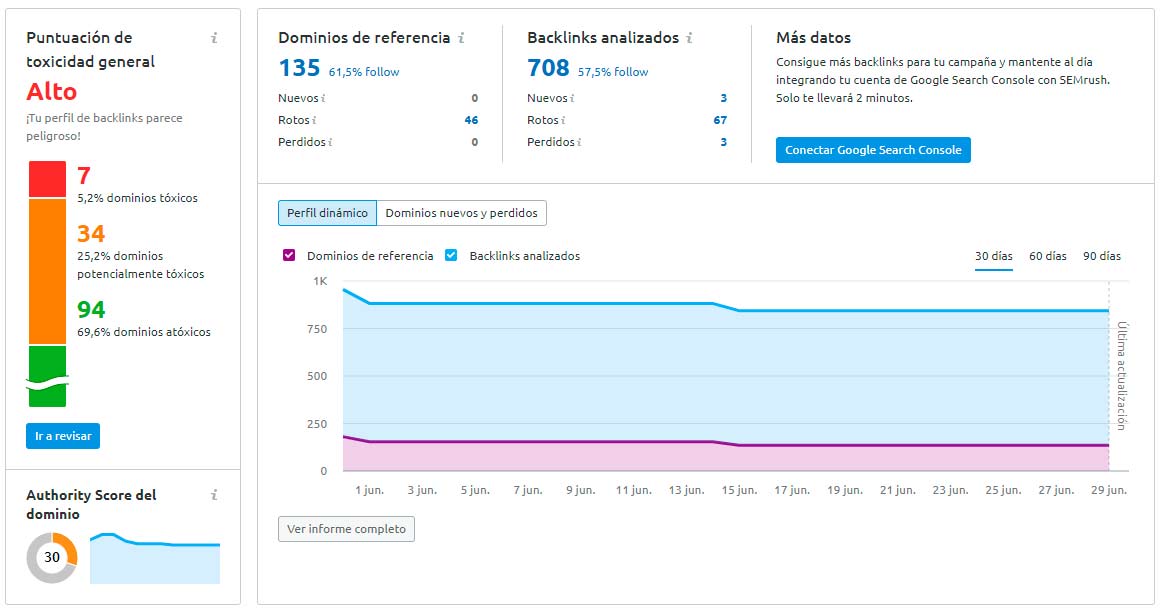The image size is (1160, 611).
Task: Click info icon beside Nuevos under Backlinks analizados
Action: click(x=572, y=99)
